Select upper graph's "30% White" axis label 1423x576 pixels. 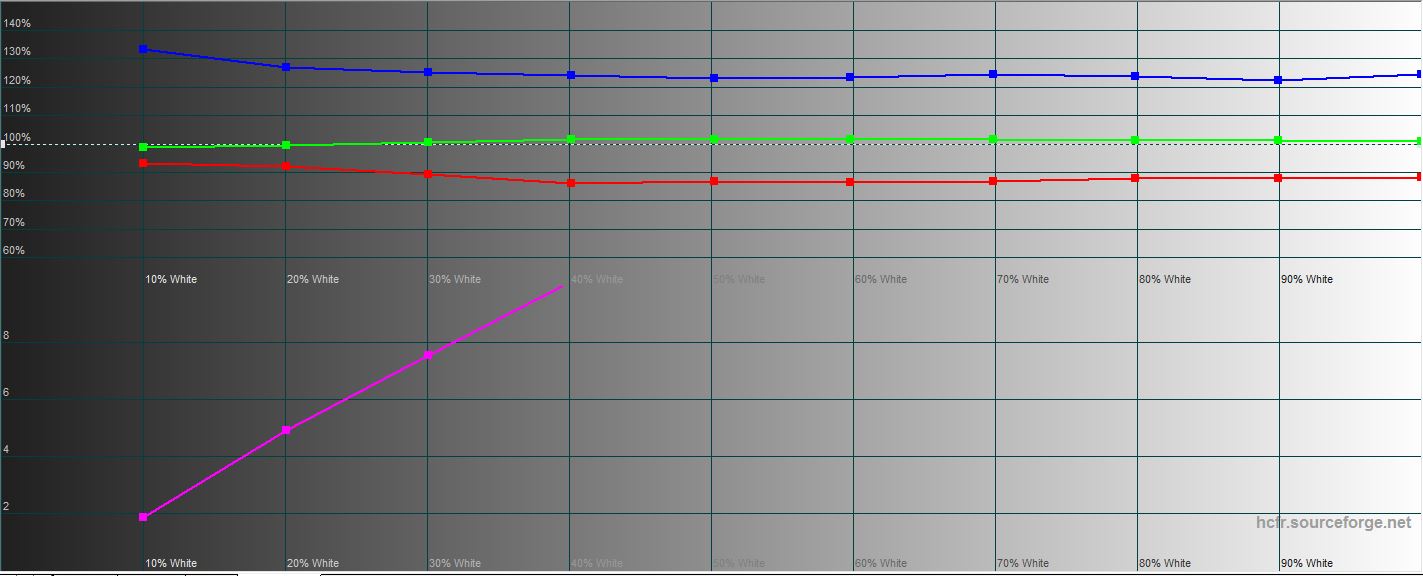tap(455, 279)
